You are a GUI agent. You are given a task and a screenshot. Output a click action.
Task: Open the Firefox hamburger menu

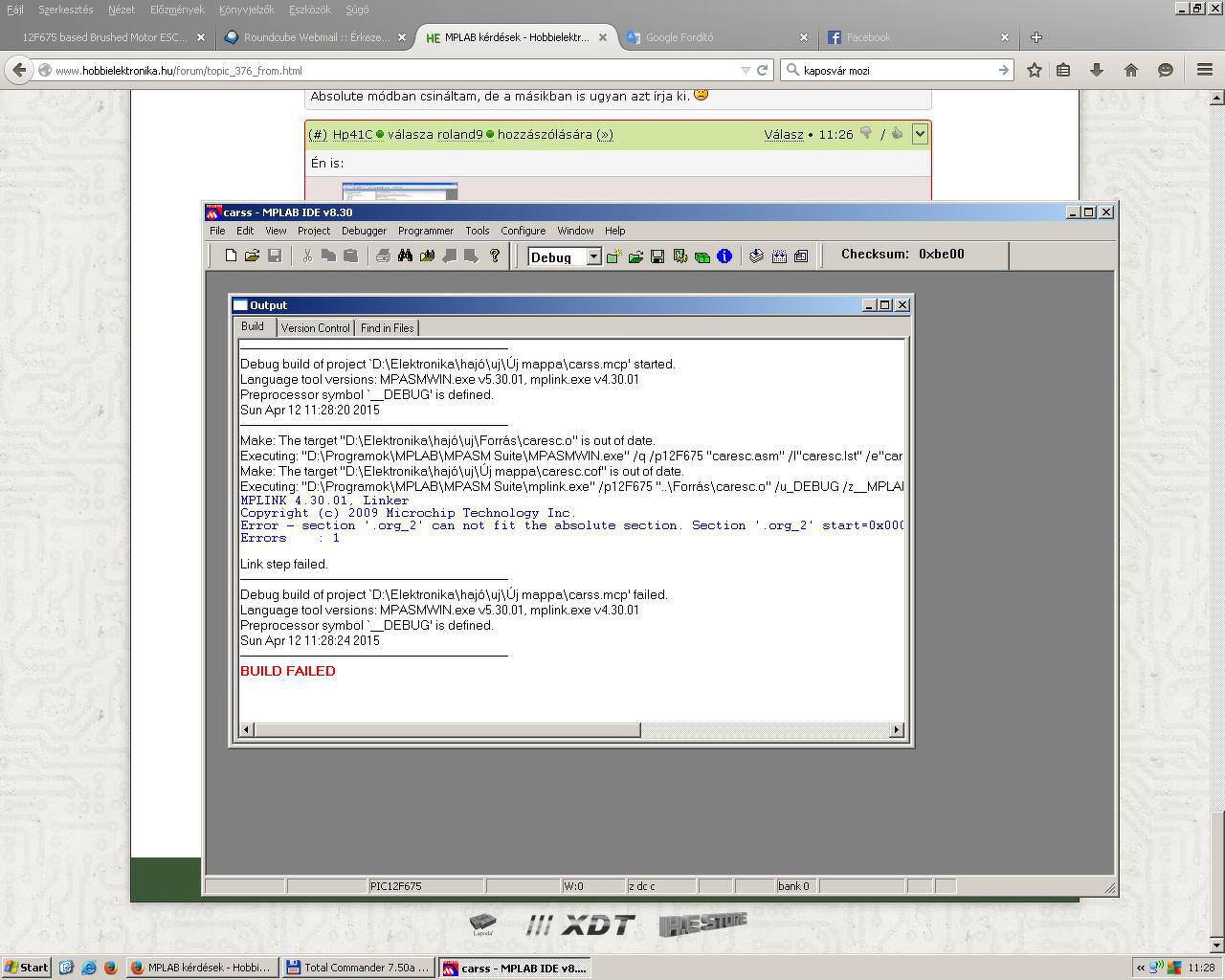coord(1205,70)
